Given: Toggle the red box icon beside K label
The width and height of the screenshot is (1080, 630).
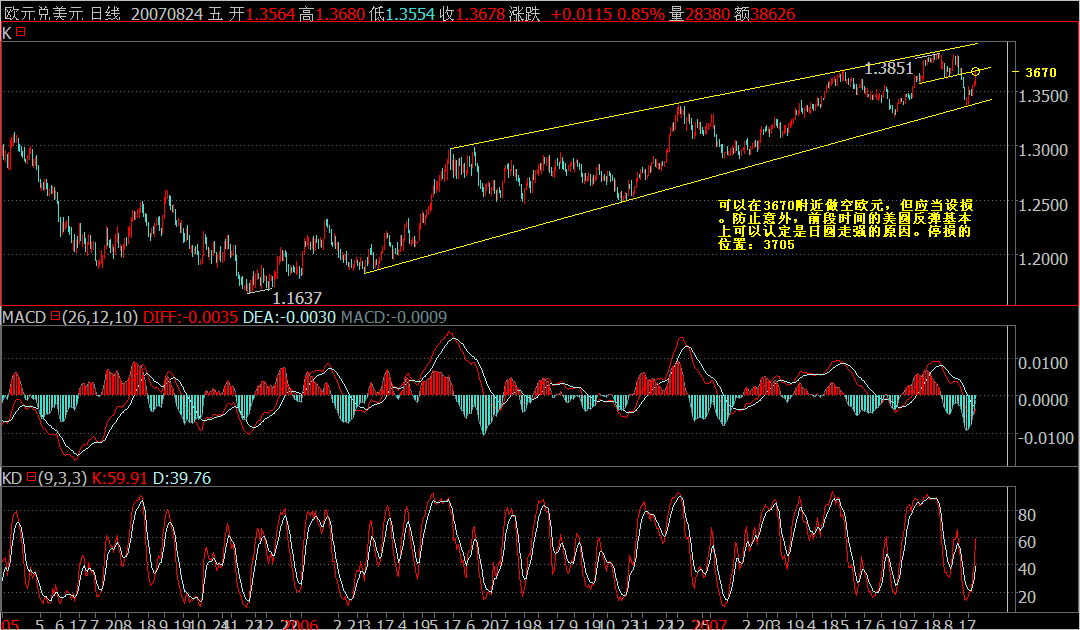Looking at the screenshot, I should click(x=21, y=32).
